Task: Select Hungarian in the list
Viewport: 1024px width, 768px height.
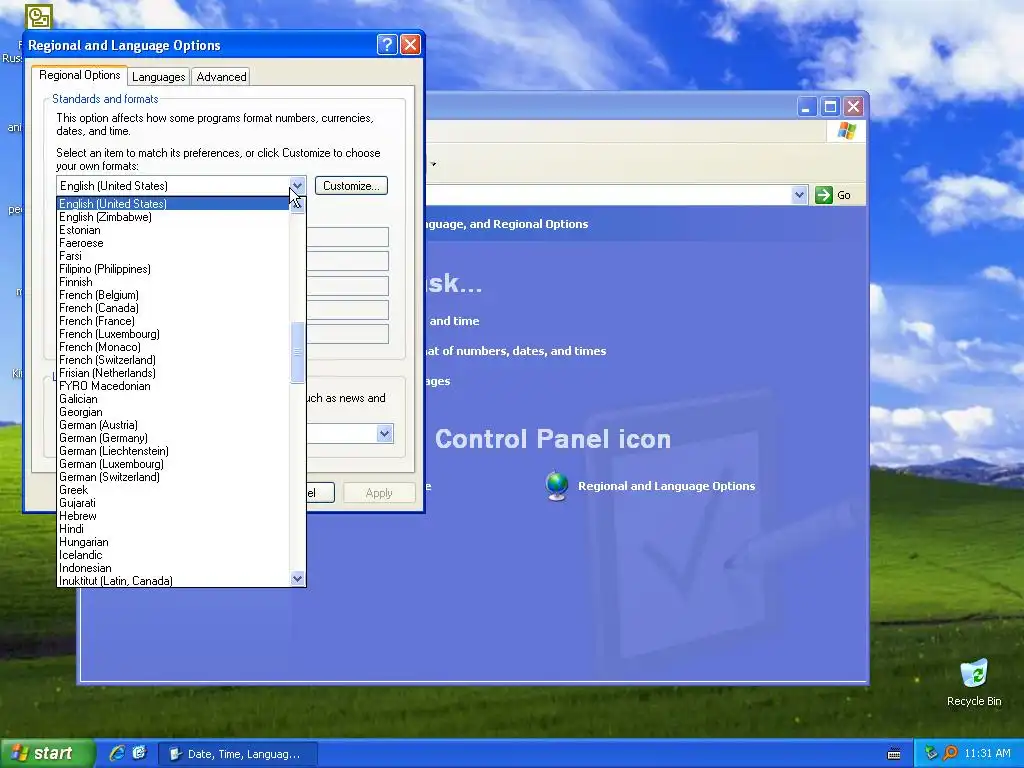Action: [x=173, y=542]
